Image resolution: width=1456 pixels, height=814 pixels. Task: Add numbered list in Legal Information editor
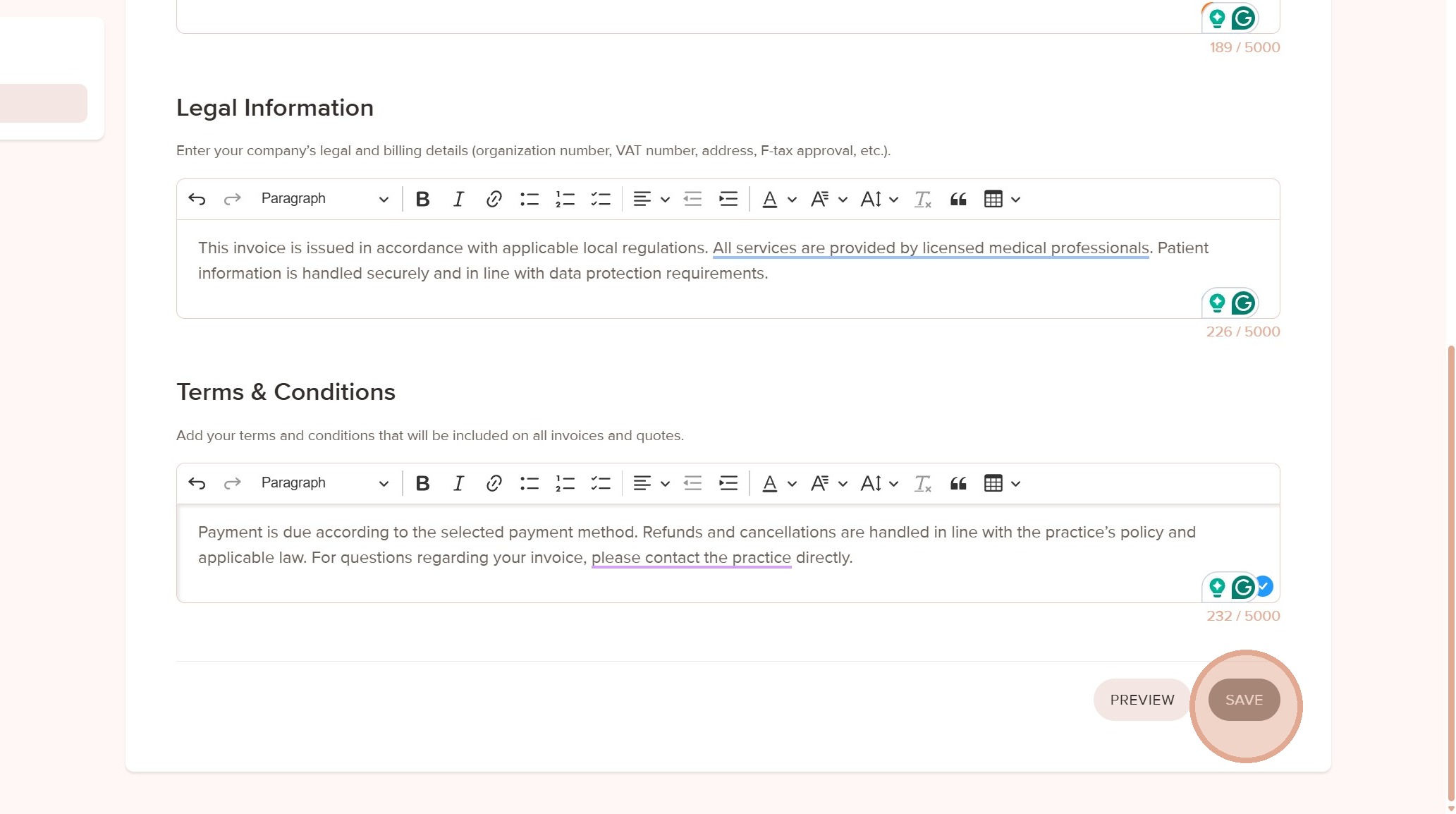click(565, 200)
